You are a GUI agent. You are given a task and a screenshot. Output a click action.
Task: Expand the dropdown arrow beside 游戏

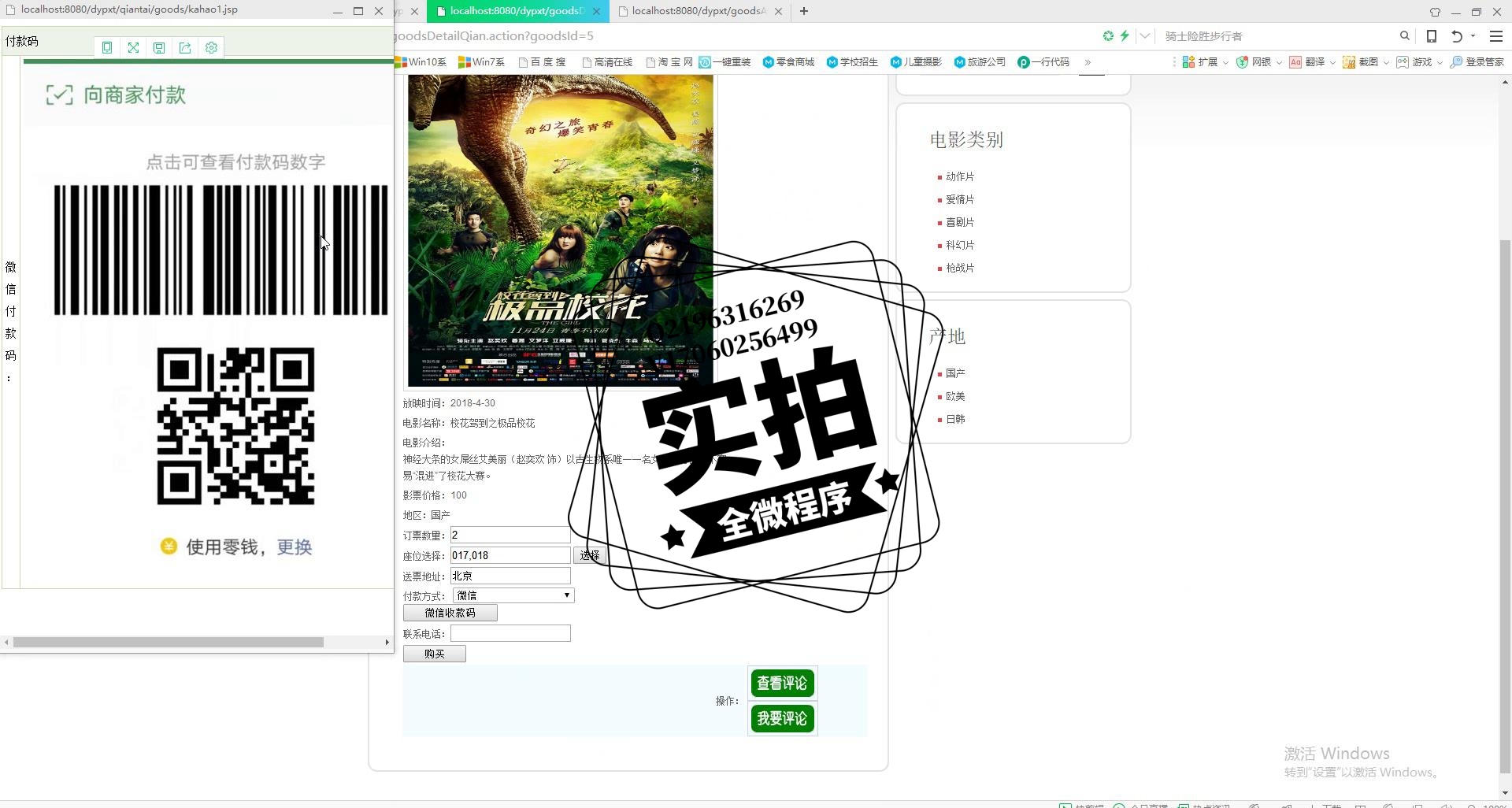(x=1440, y=63)
